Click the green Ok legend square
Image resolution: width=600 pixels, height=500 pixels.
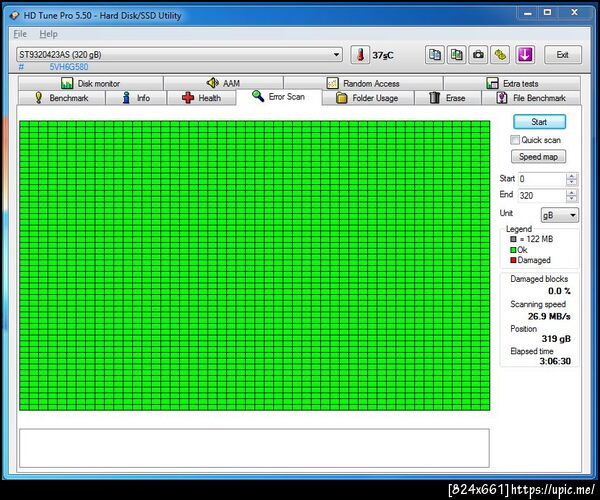pyautogui.click(x=513, y=250)
